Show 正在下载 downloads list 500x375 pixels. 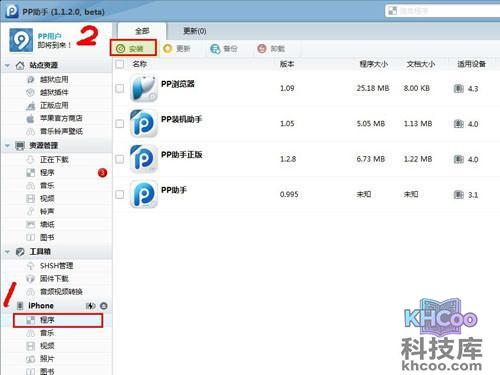tap(54, 160)
